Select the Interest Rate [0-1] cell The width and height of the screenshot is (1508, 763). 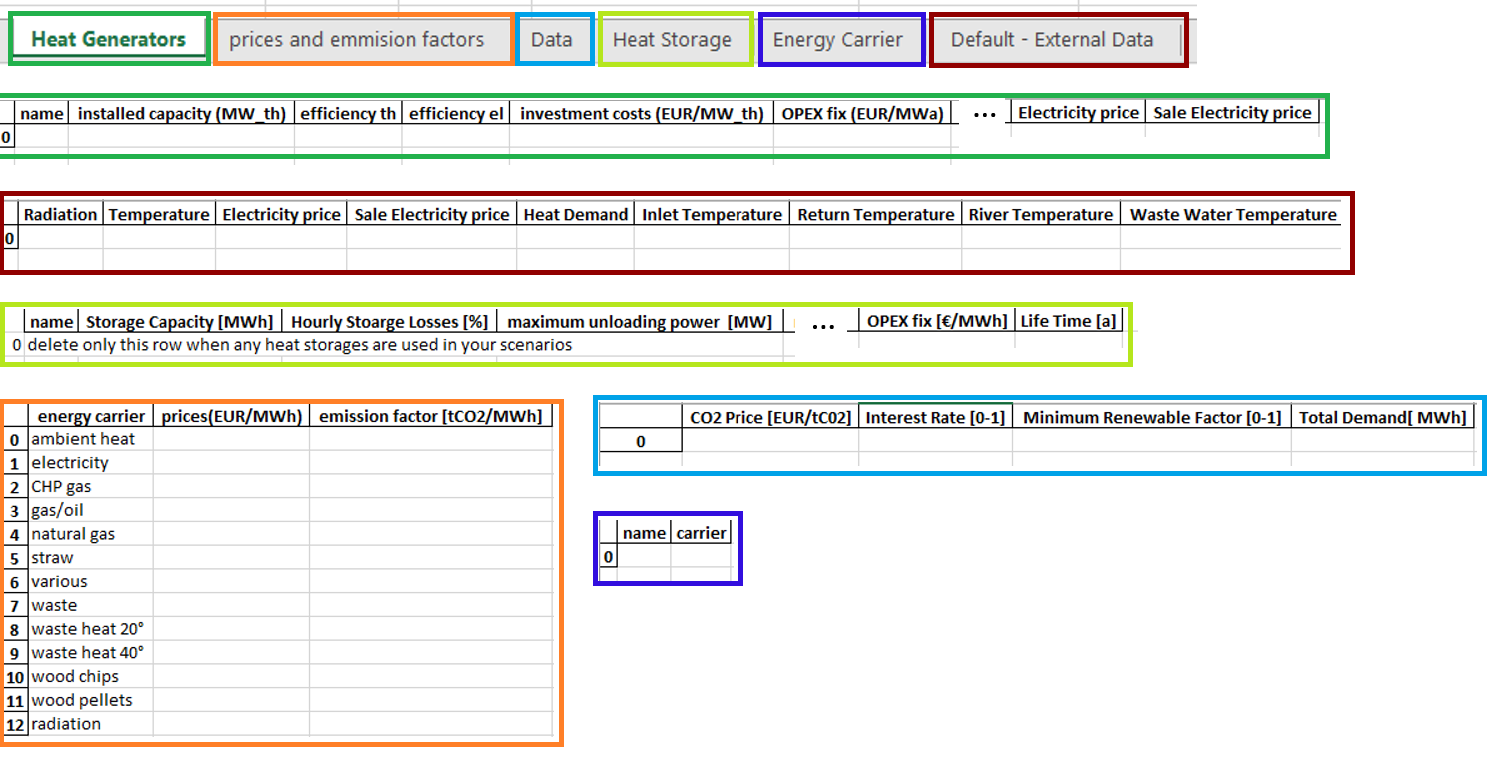(x=935, y=417)
